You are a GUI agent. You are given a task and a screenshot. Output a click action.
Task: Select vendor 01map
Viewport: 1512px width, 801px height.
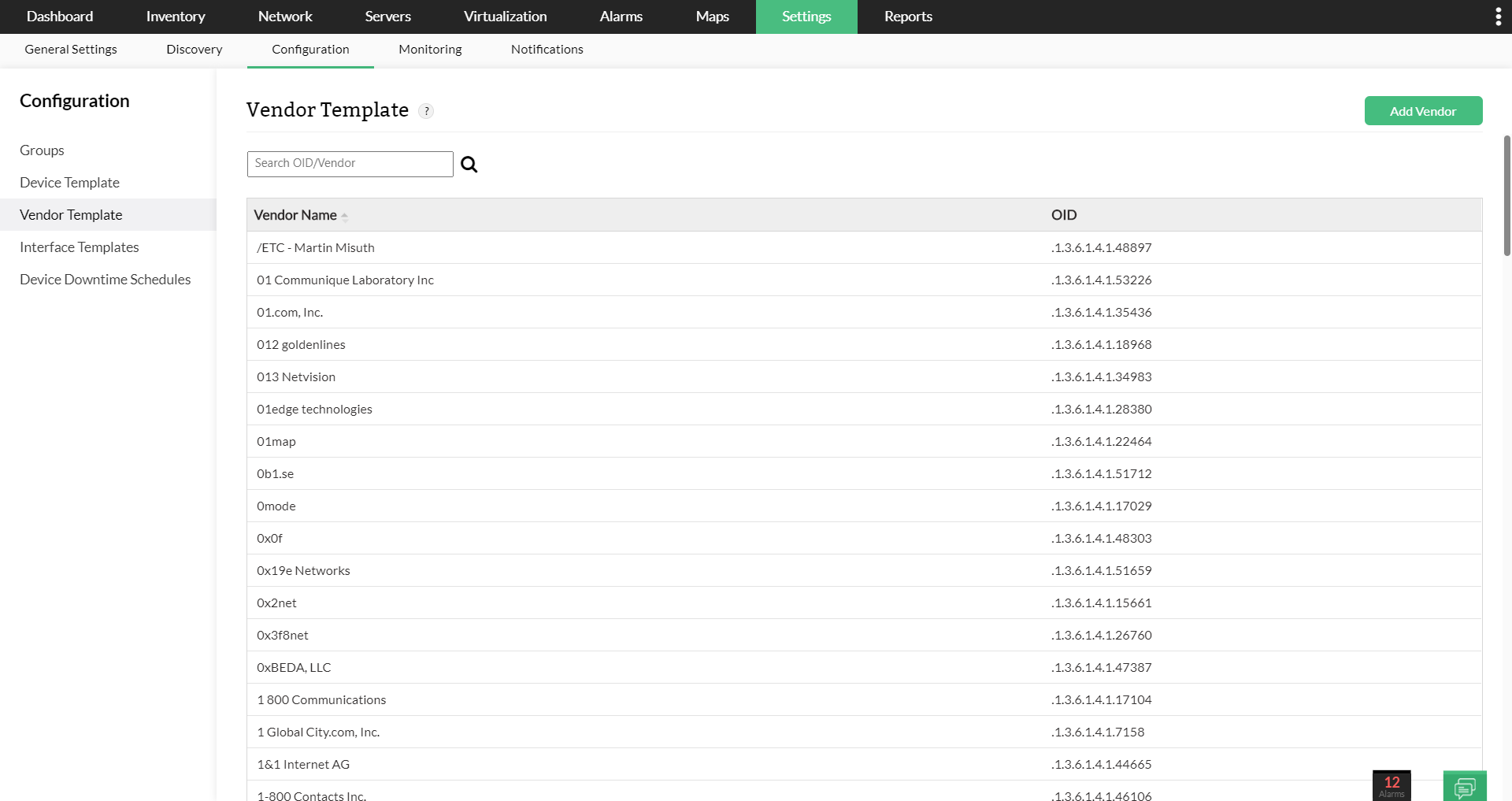click(276, 442)
